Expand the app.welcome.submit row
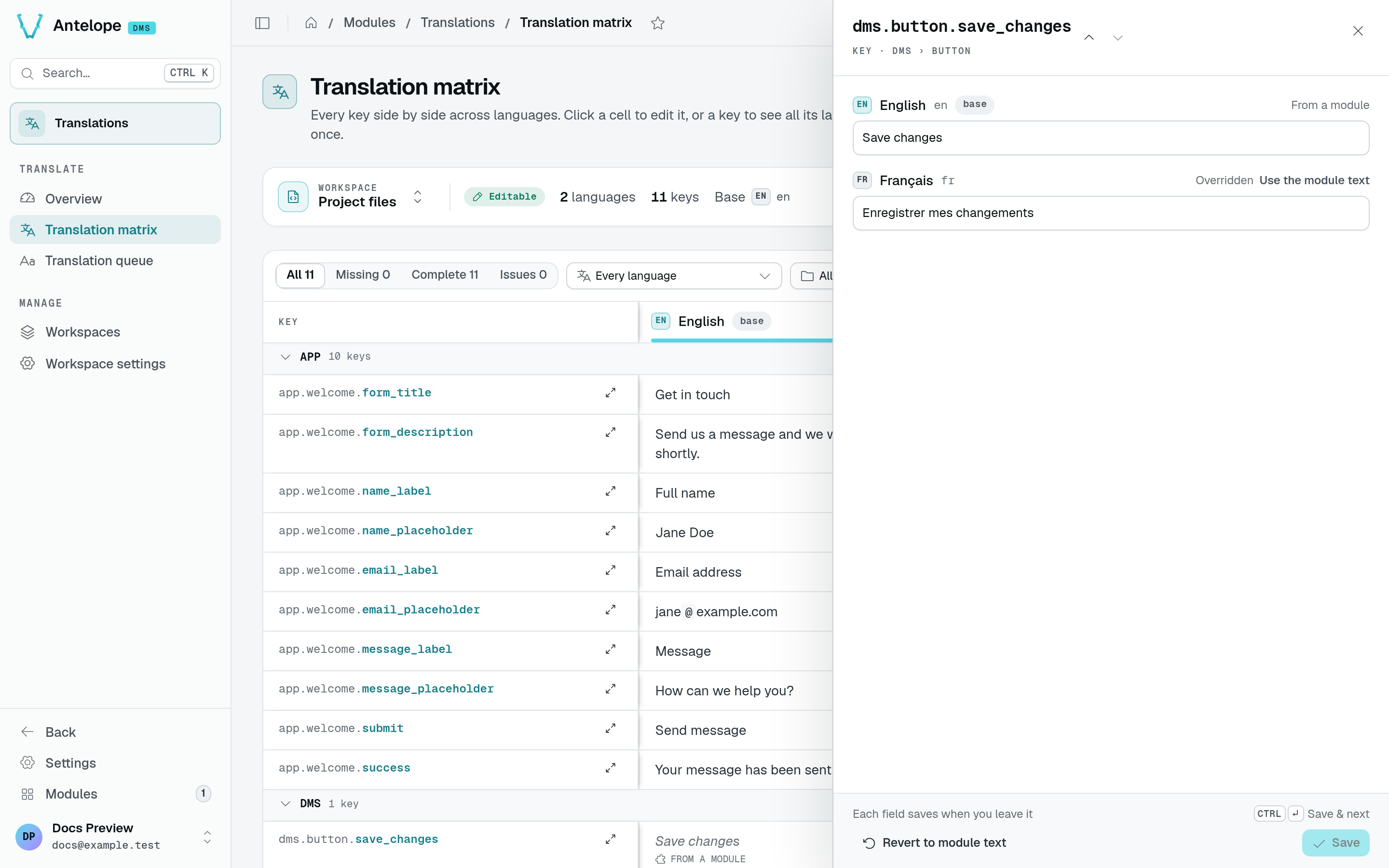1389x868 pixels. pyautogui.click(x=610, y=729)
